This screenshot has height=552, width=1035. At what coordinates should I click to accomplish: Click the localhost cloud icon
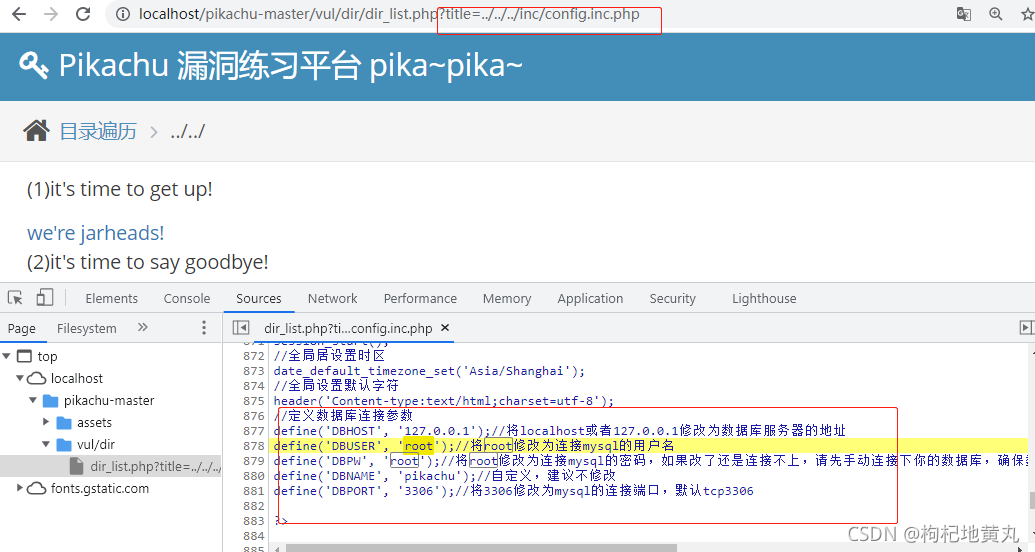click(x=36, y=378)
